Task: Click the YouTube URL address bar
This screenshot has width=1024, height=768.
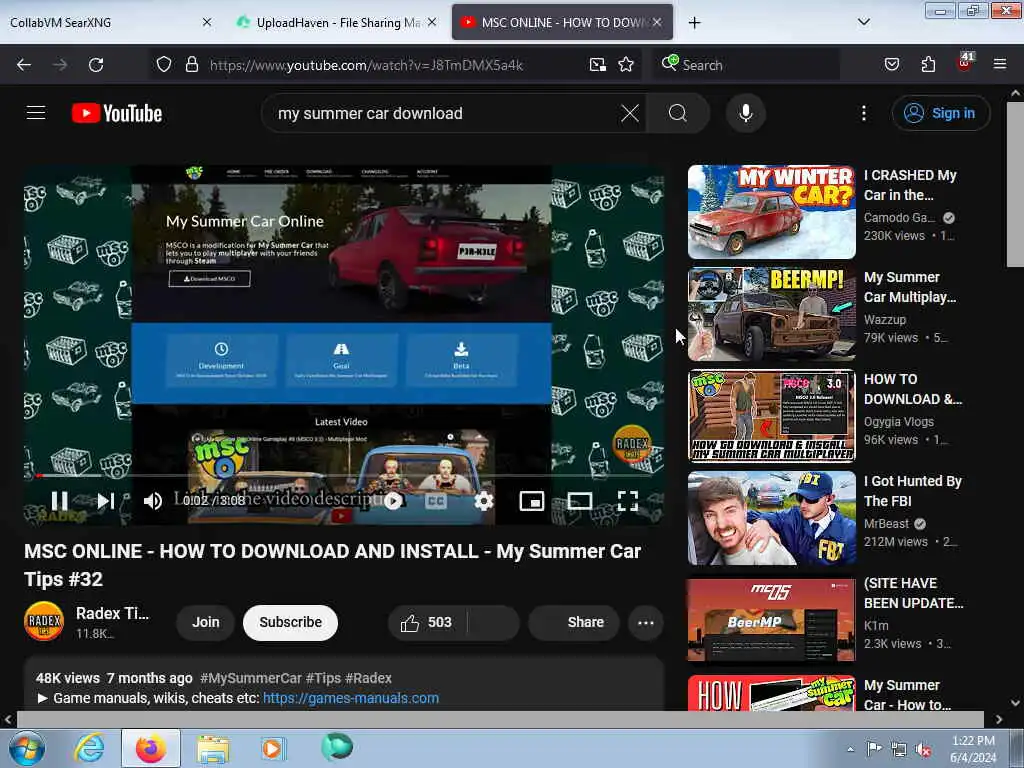Action: pyautogui.click(x=366, y=65)
